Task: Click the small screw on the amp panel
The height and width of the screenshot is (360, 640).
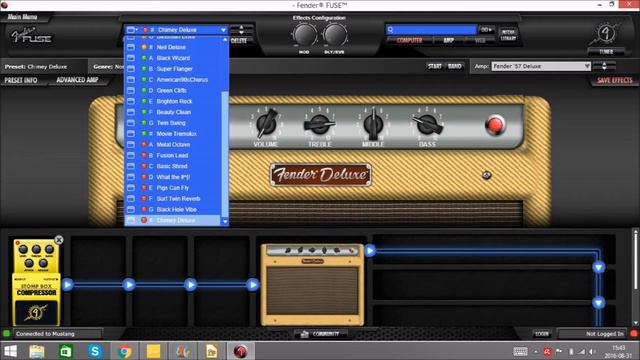Action: (x=487, y=176)
